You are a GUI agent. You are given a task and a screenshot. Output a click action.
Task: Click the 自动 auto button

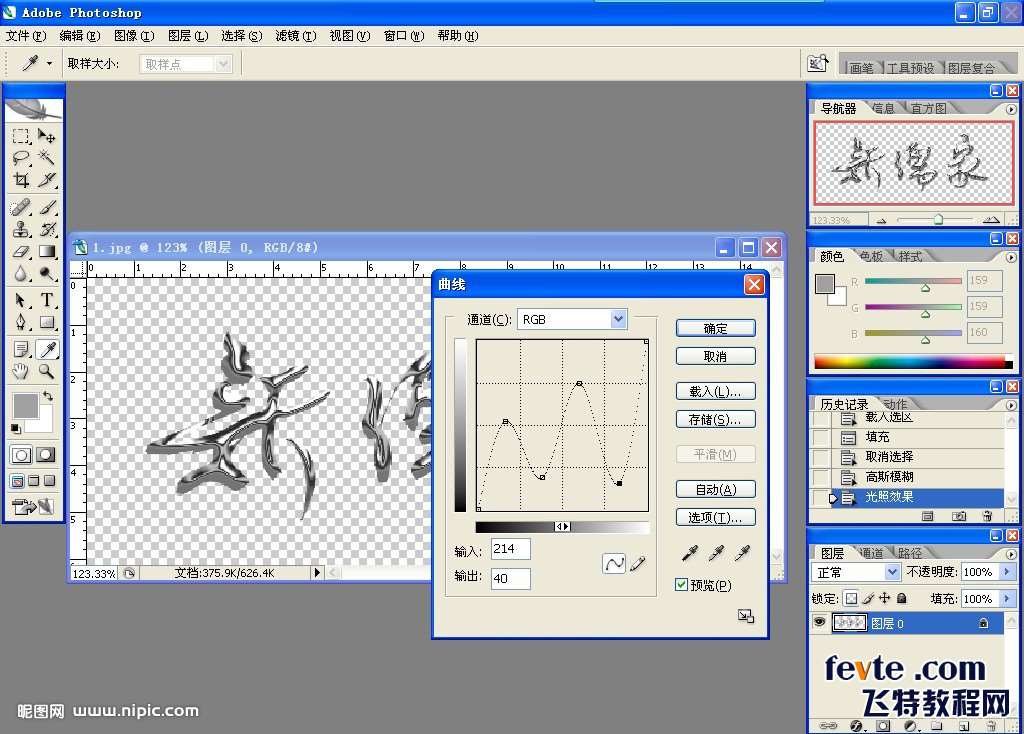pos(715,489)
